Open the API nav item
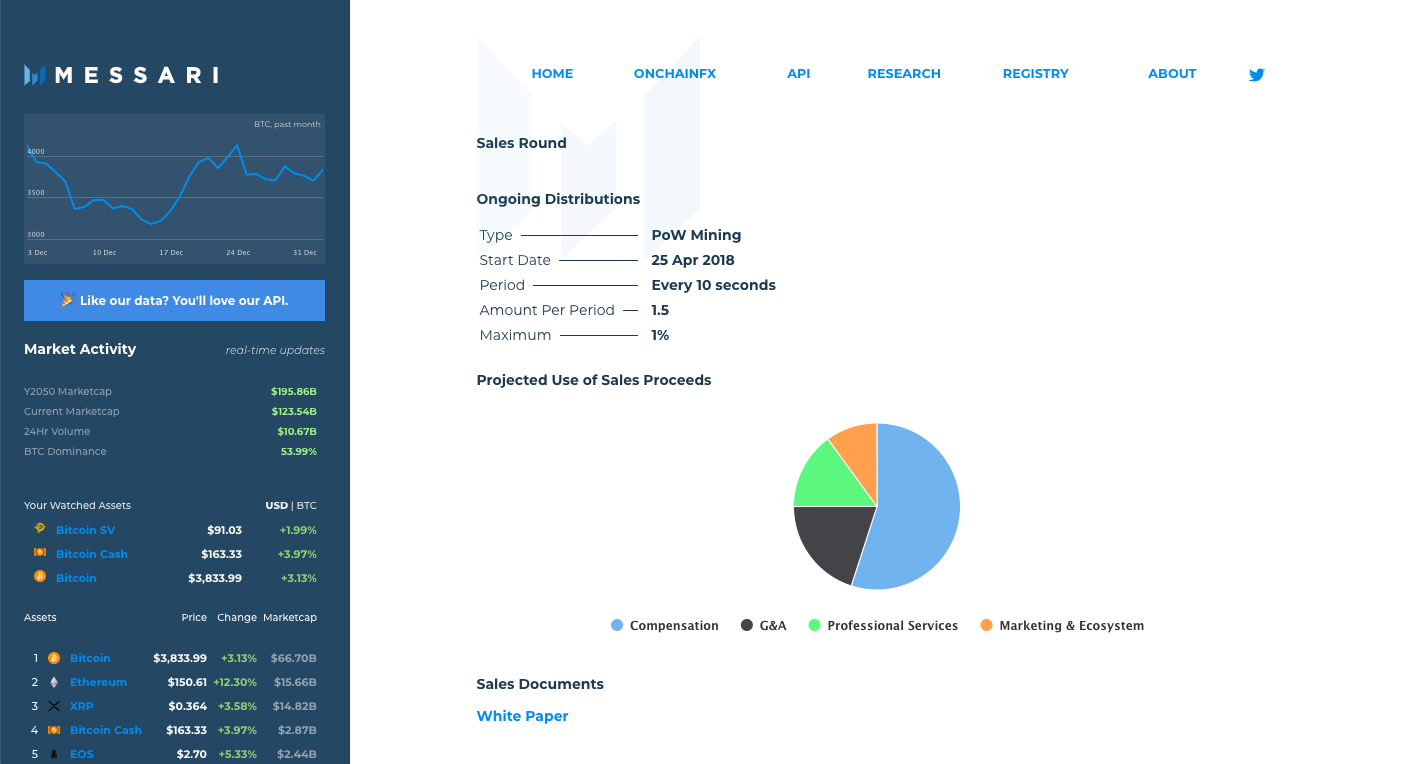Viewport: 1402px width, 764px height. pyautogui.click(x=798, y=74)
